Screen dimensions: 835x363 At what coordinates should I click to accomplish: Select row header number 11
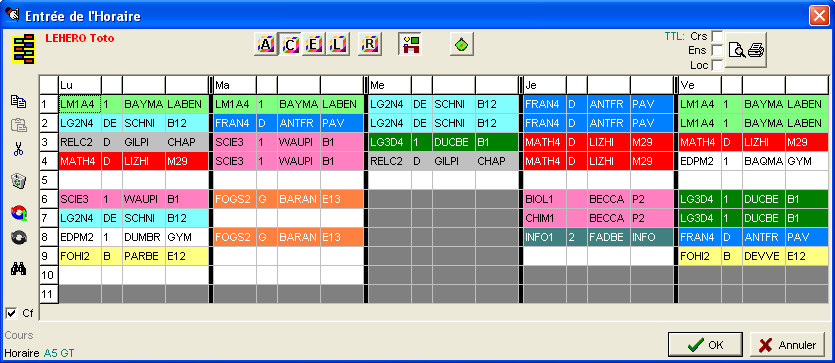49,294
